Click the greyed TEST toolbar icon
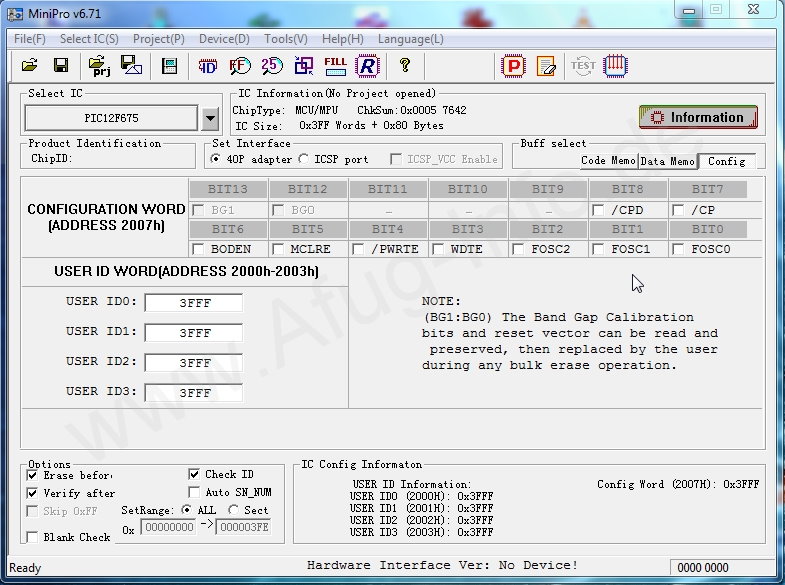 pos(583,66)
